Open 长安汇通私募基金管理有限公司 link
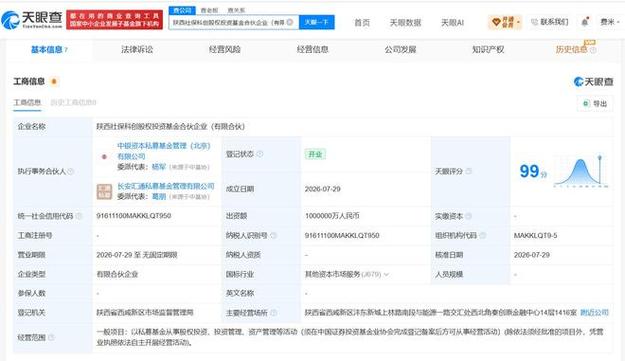625x361 pixels. (165, 186)
